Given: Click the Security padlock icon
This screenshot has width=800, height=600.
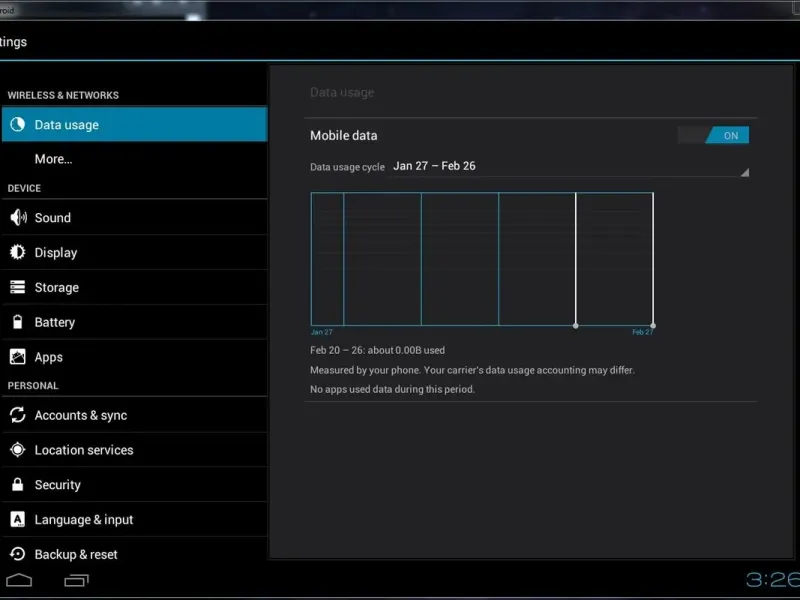Looking at the screenshot, I should [x=17, y=484].
